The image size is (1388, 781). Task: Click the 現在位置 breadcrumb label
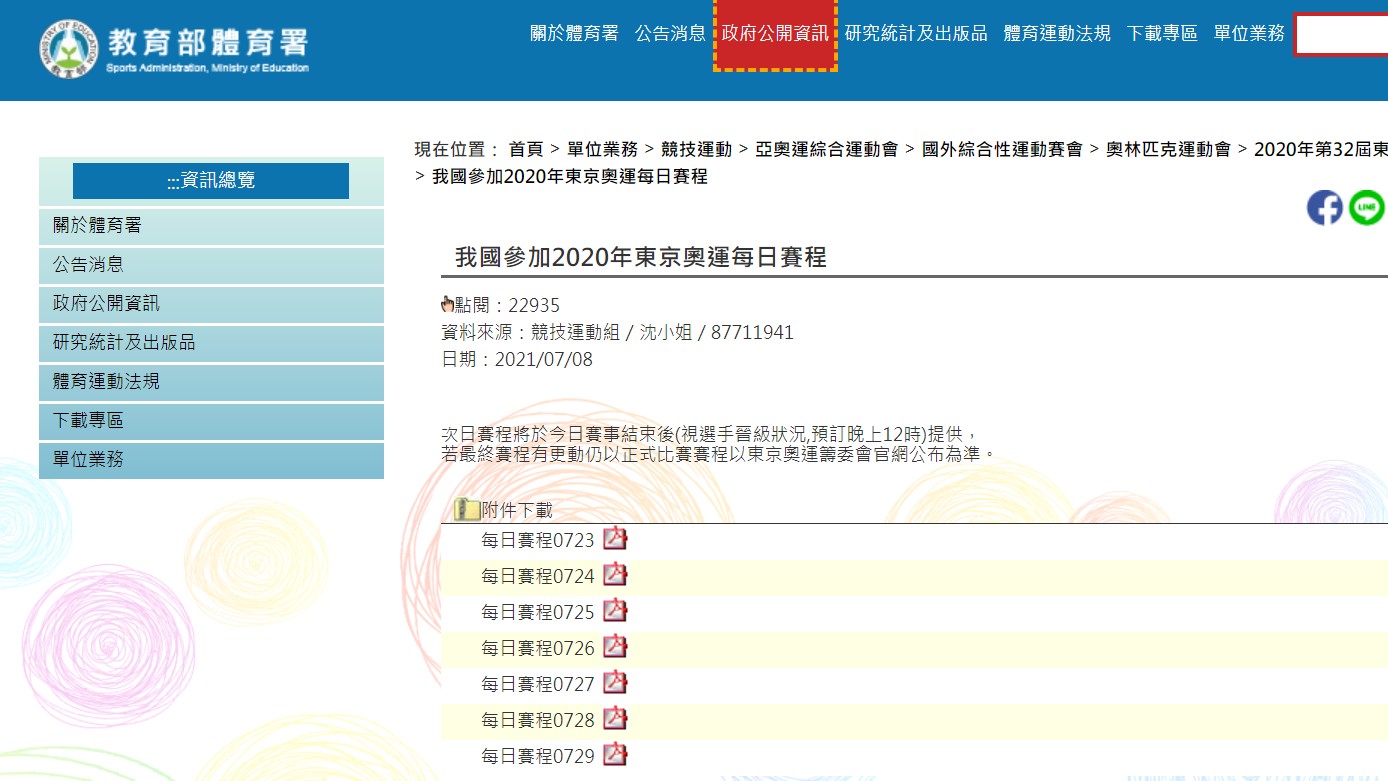tap(457, 150)
